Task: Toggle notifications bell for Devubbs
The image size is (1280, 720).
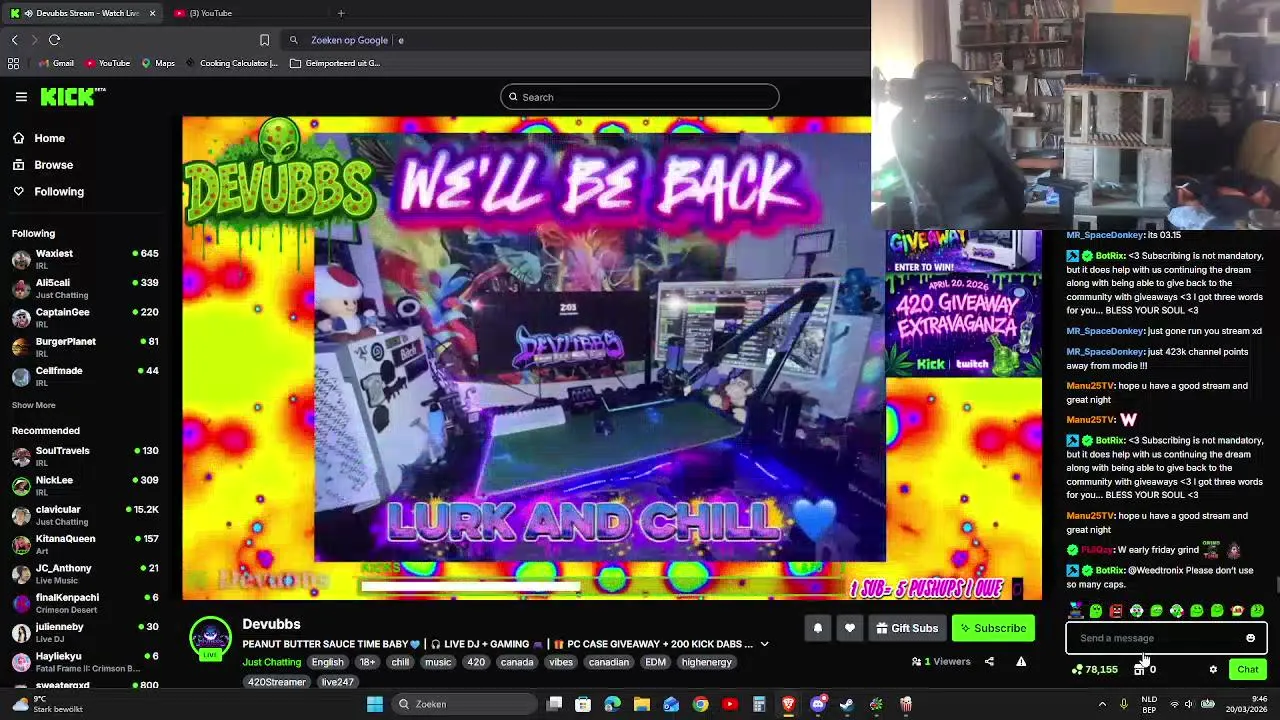Action: [x=817, y=628]
